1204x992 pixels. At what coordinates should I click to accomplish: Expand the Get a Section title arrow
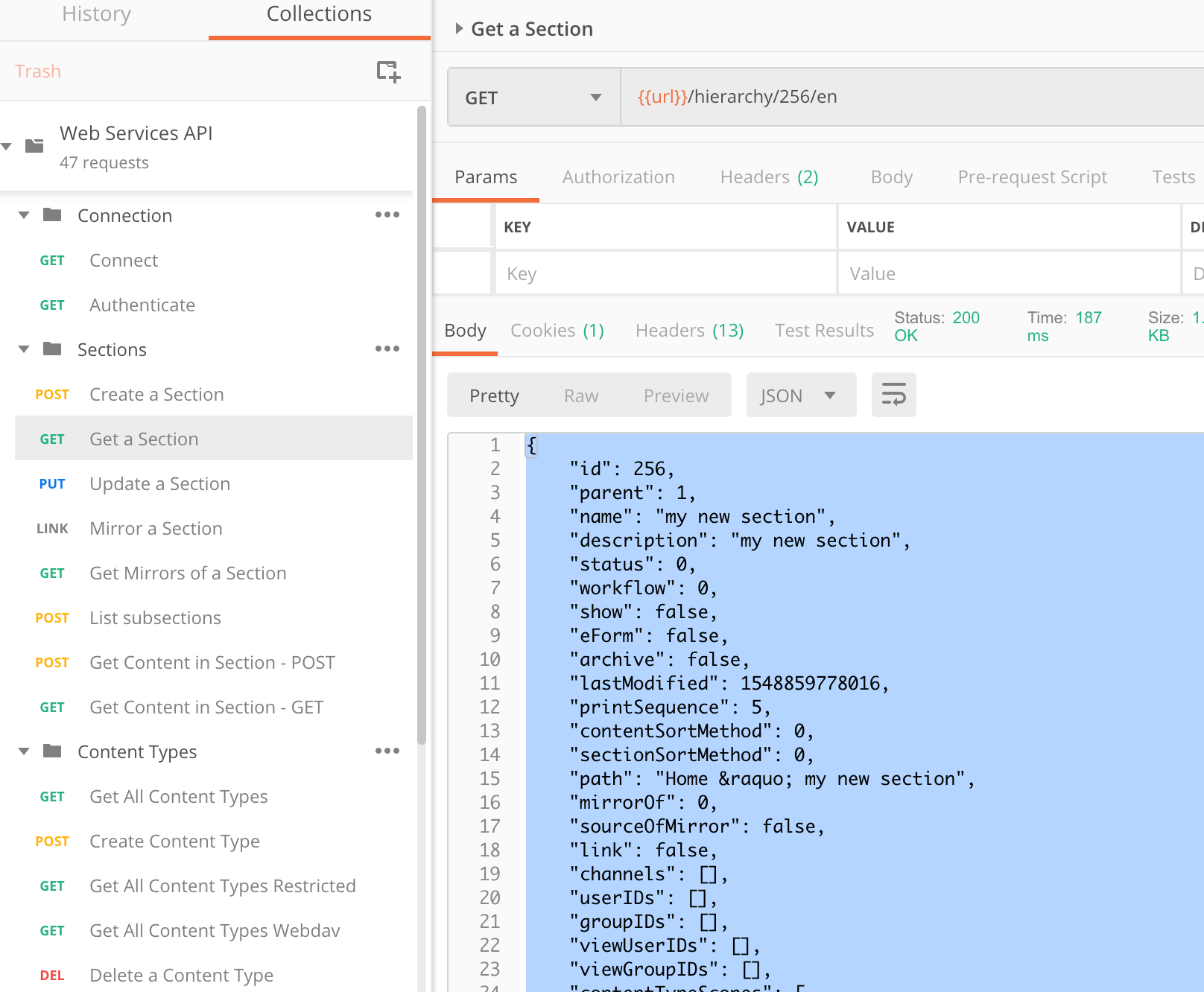[x=459, y=29]
